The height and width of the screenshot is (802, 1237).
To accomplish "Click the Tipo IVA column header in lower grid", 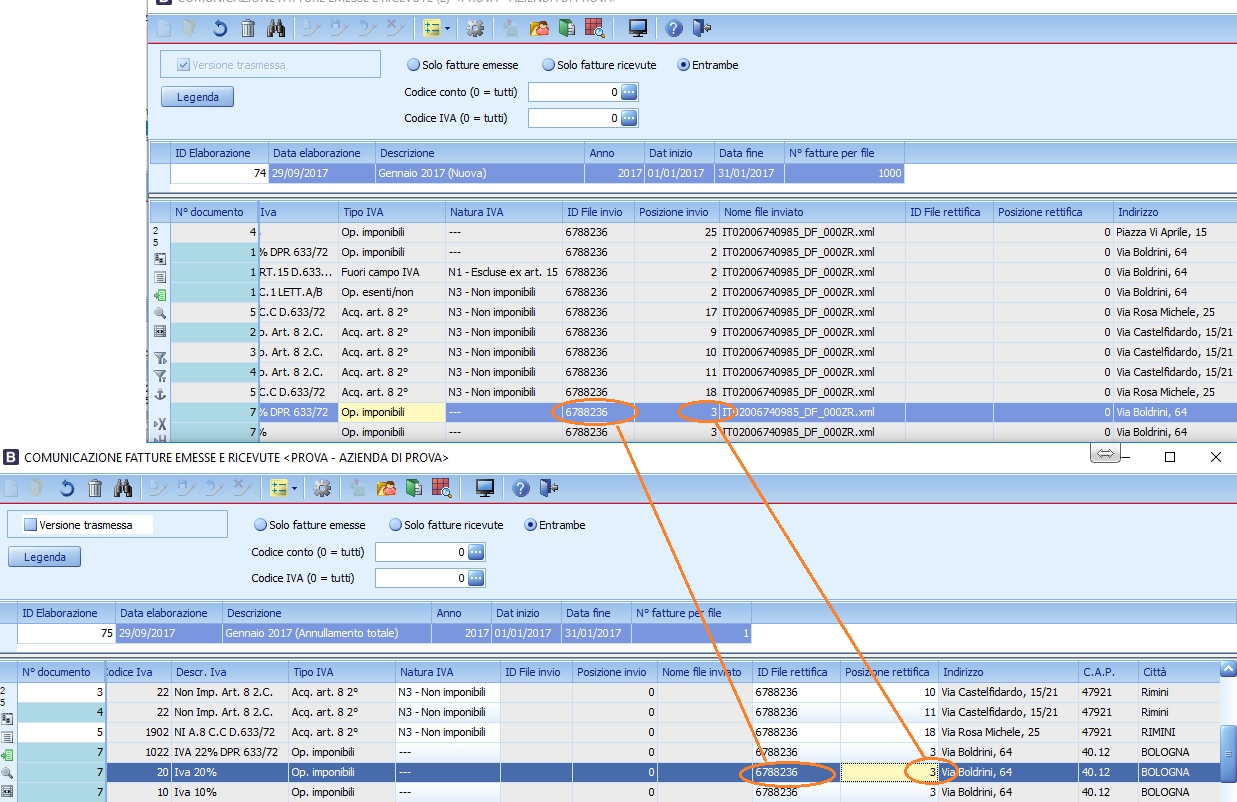I will pos(341,672).
